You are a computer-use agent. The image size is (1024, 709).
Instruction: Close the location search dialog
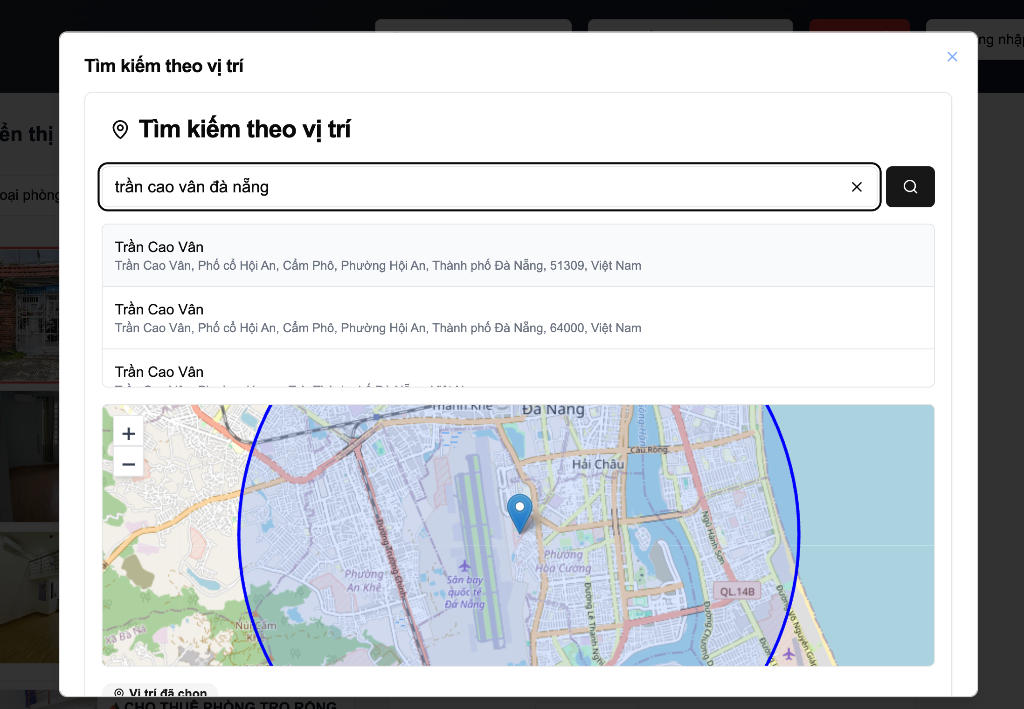click(952, 57)
